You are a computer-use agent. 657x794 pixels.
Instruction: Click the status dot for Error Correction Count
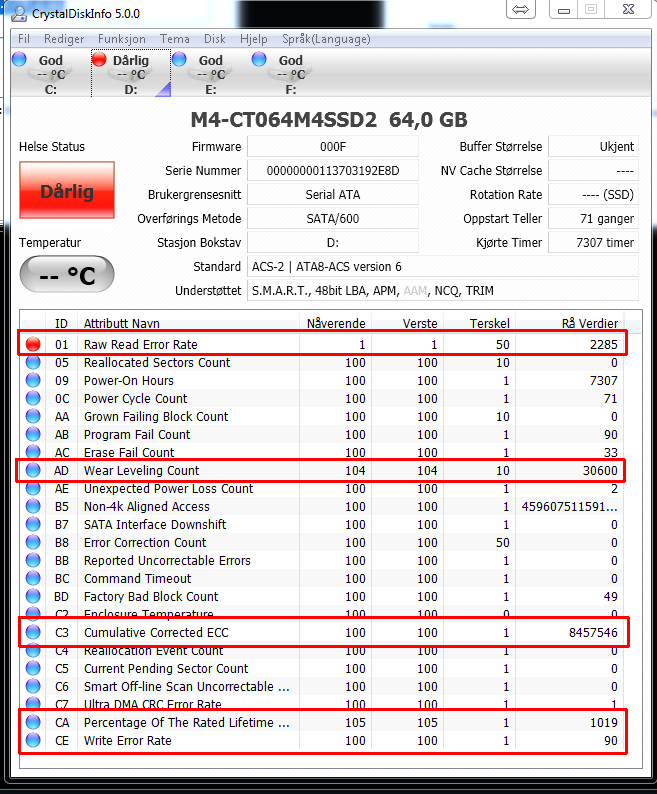[33, 542]
